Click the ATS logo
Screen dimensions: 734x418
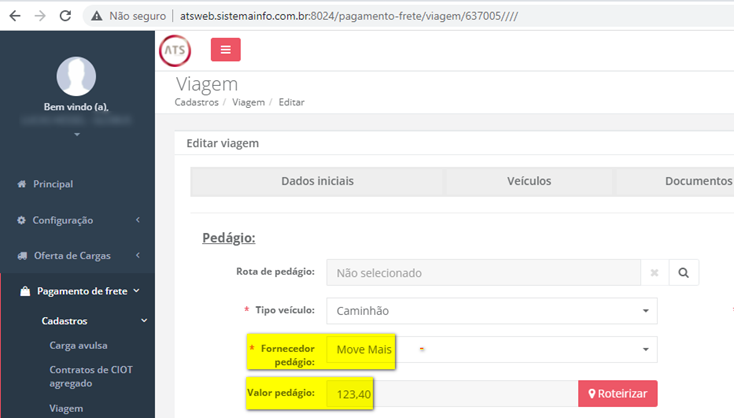point(175,51)
